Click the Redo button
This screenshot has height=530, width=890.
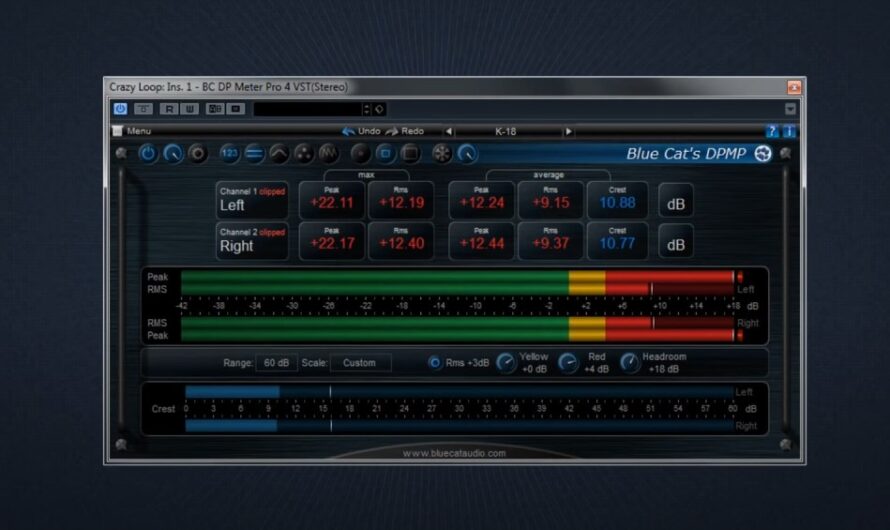tap(405, 131)
